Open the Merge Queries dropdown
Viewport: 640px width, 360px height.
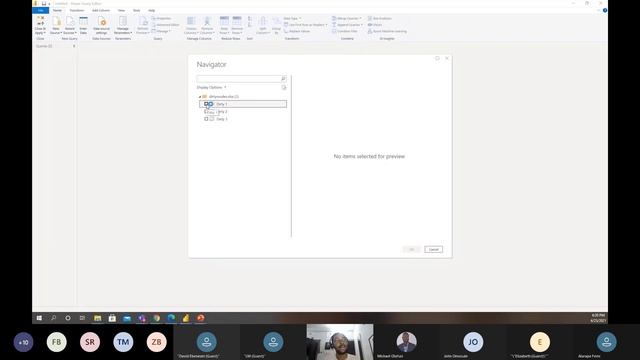pos(347,18)
